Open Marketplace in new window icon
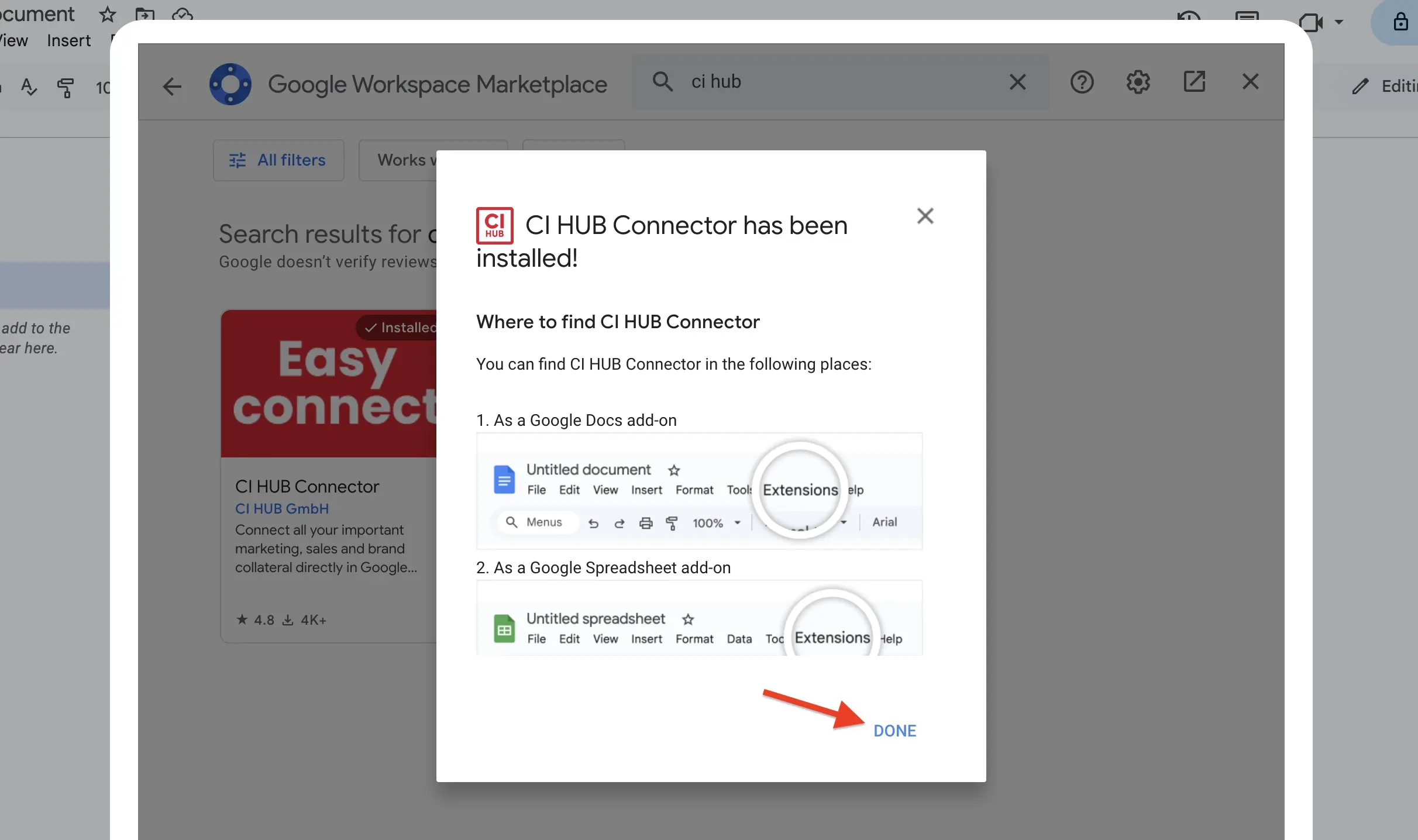 [x=1194, y=82]
